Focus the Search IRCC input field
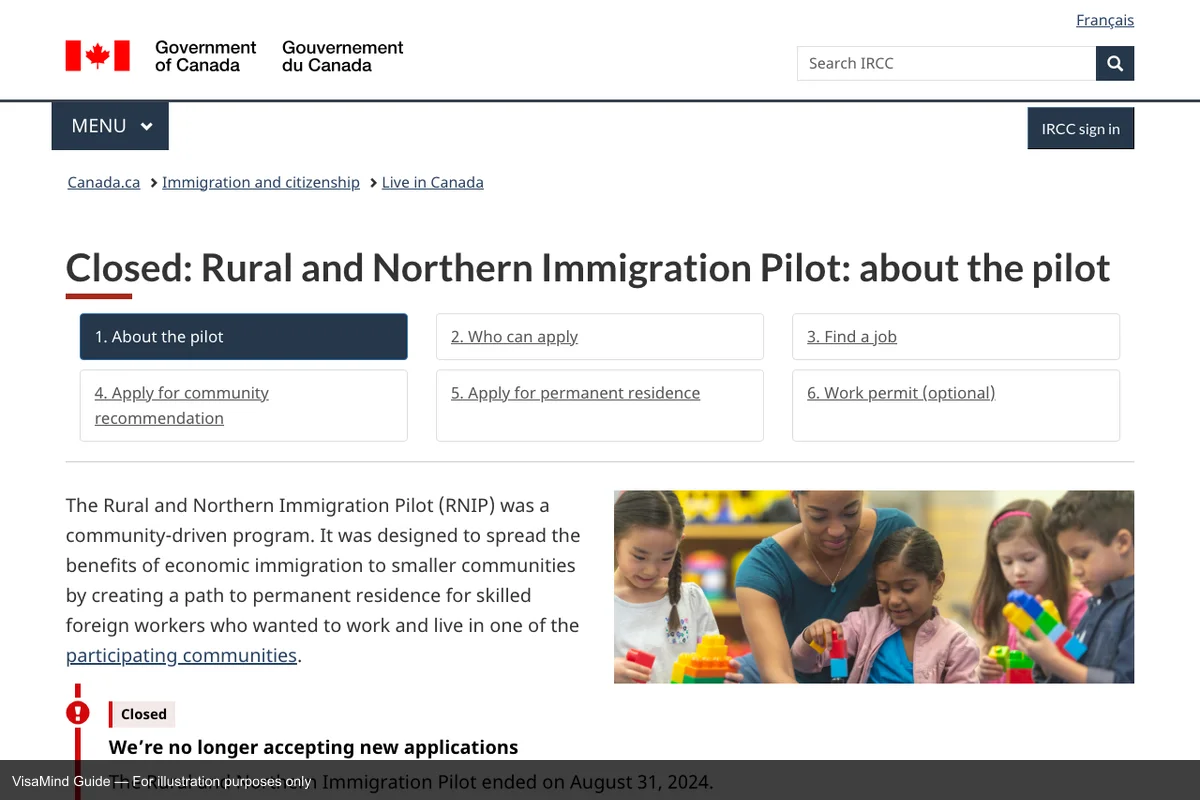Image resolution: width=1200 pixels, height=800 pixels. pyautogui.click(x=945, y=64)
